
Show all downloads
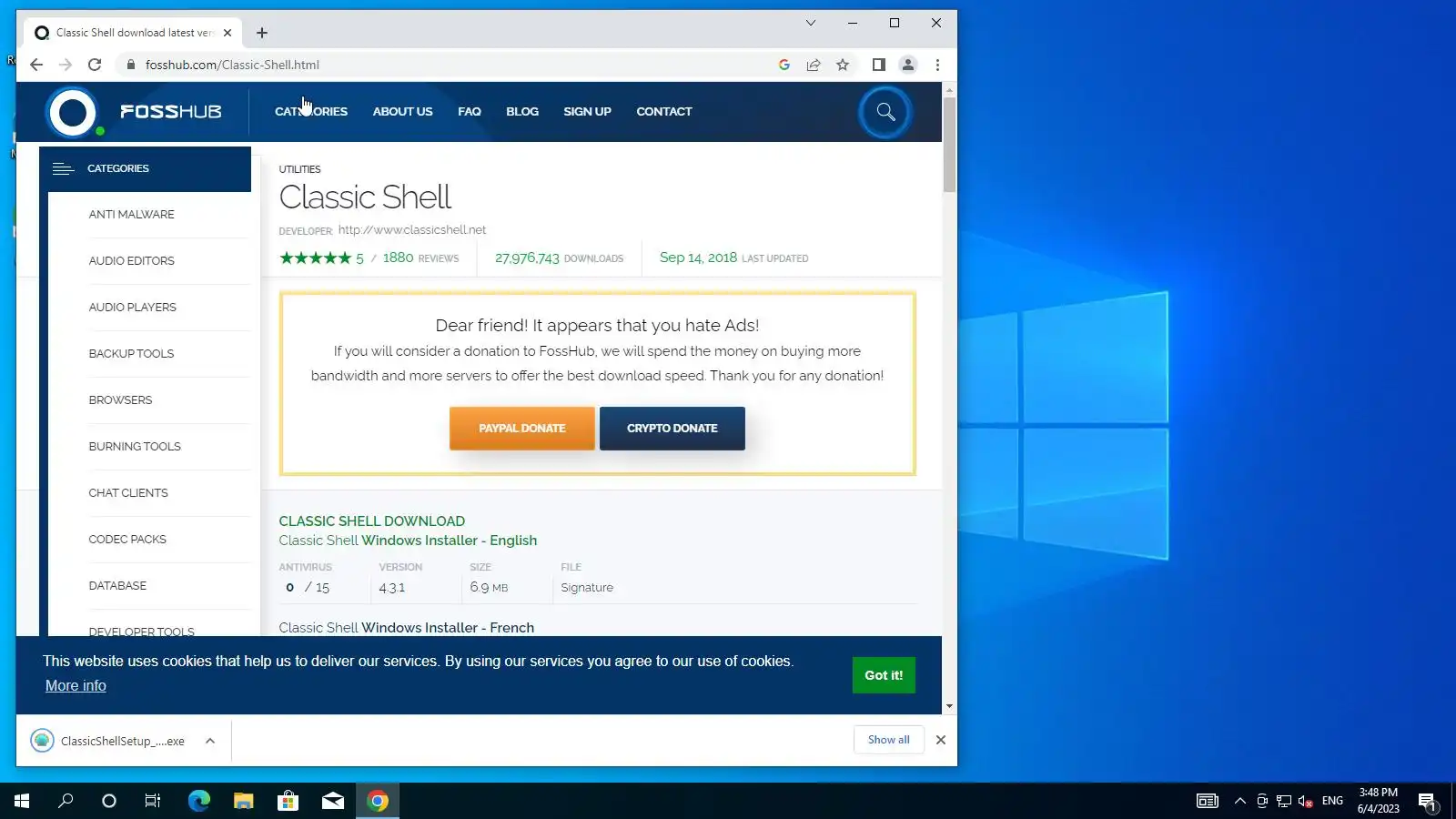pyautogui.click(x=888, y=740)
